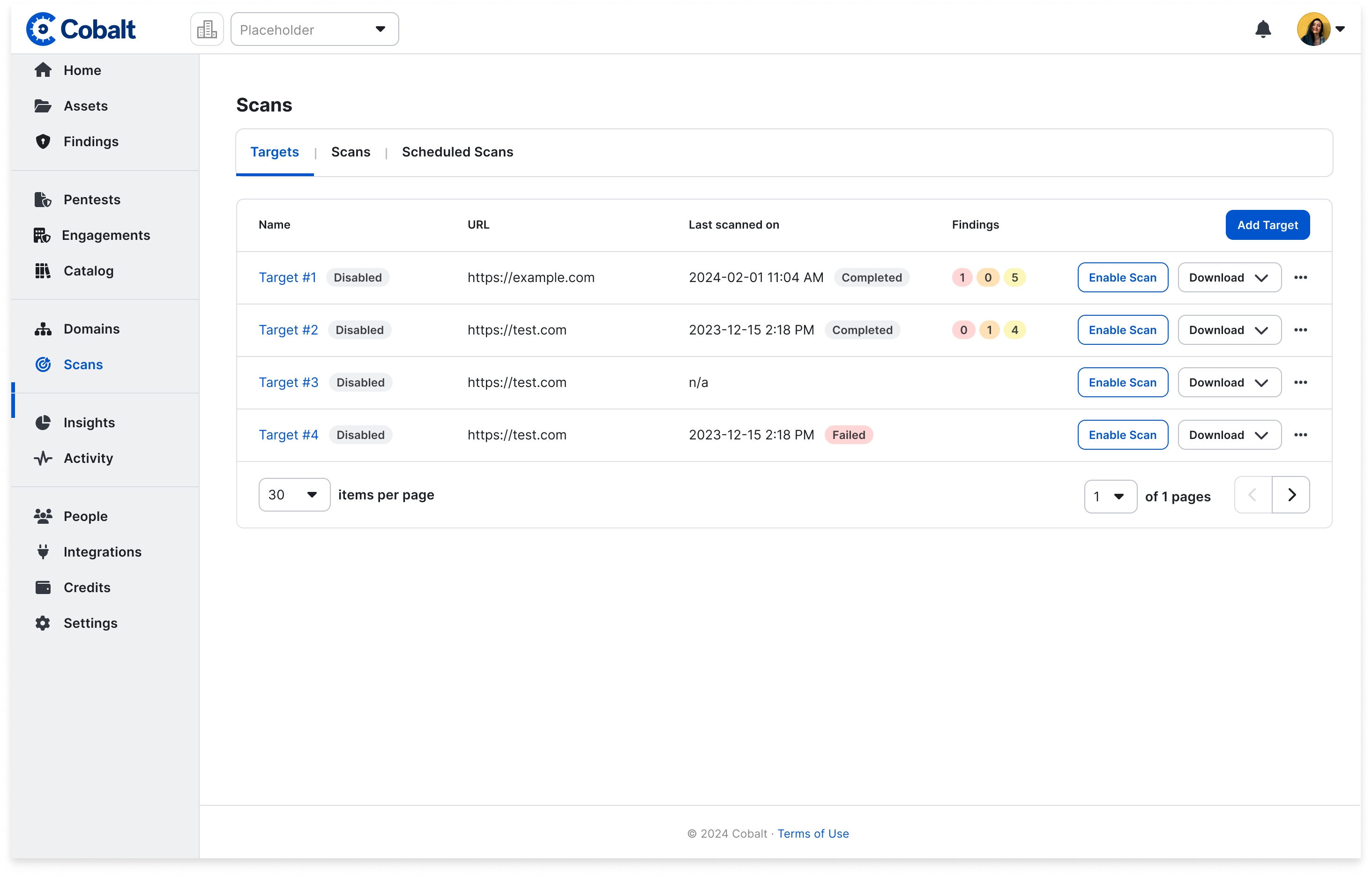Click the Failed status badge
The width and height of the screenshot is (1372, 877).
click(x=849, y=434)
